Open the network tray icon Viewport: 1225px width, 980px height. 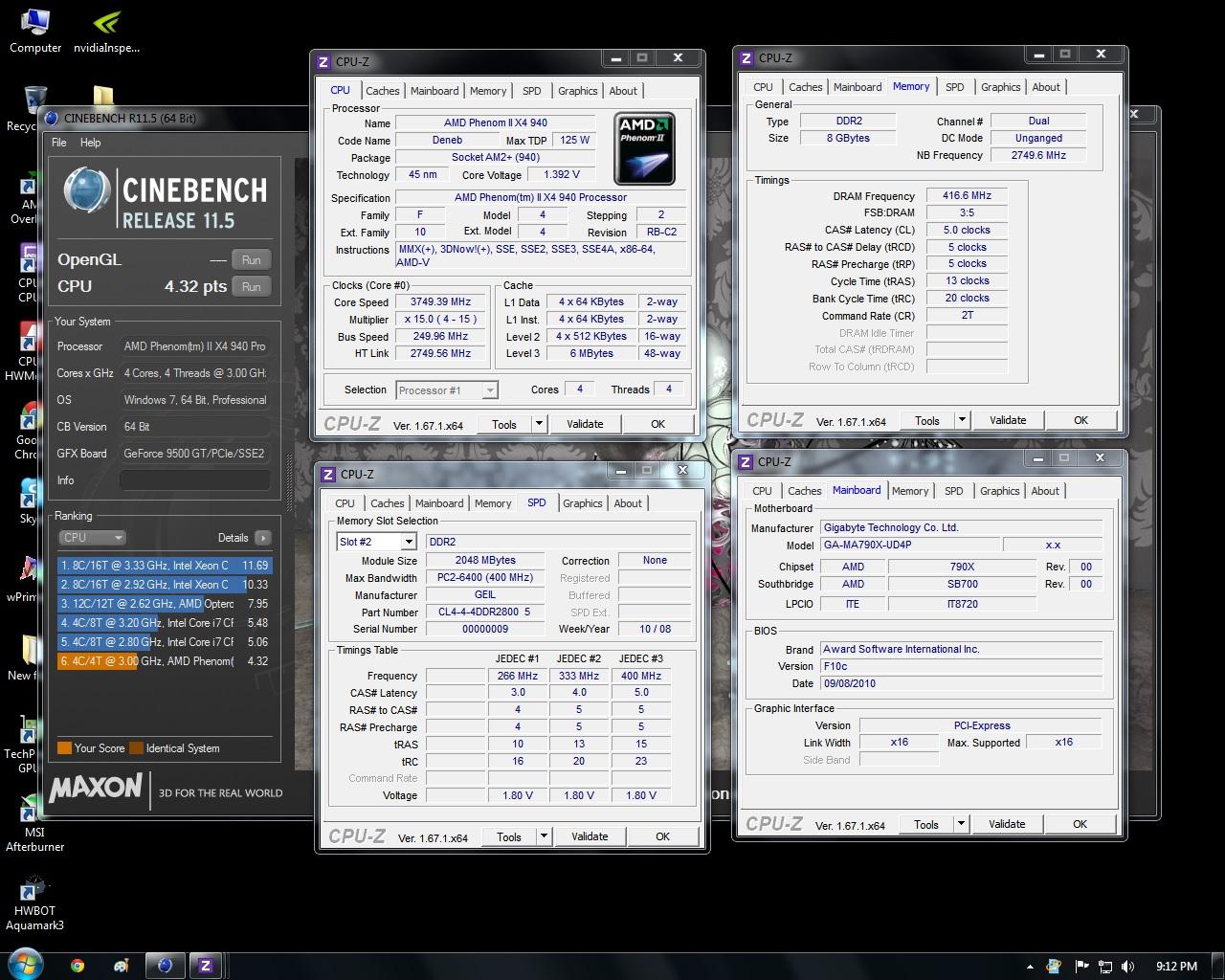coord(1104,967)
